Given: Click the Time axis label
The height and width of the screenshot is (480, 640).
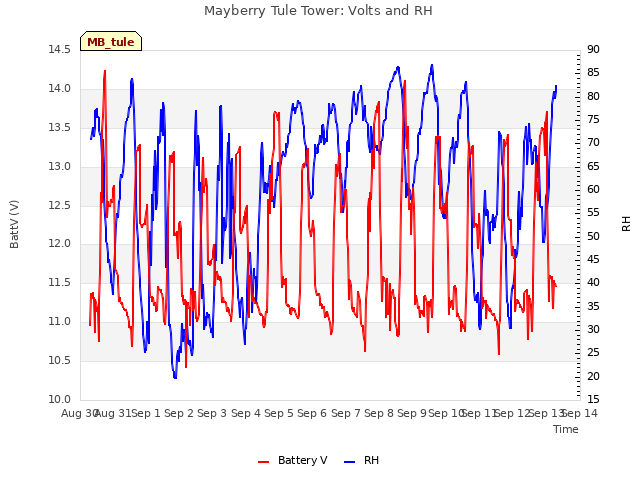Looking at the screenshot, I should pos(566,429).
